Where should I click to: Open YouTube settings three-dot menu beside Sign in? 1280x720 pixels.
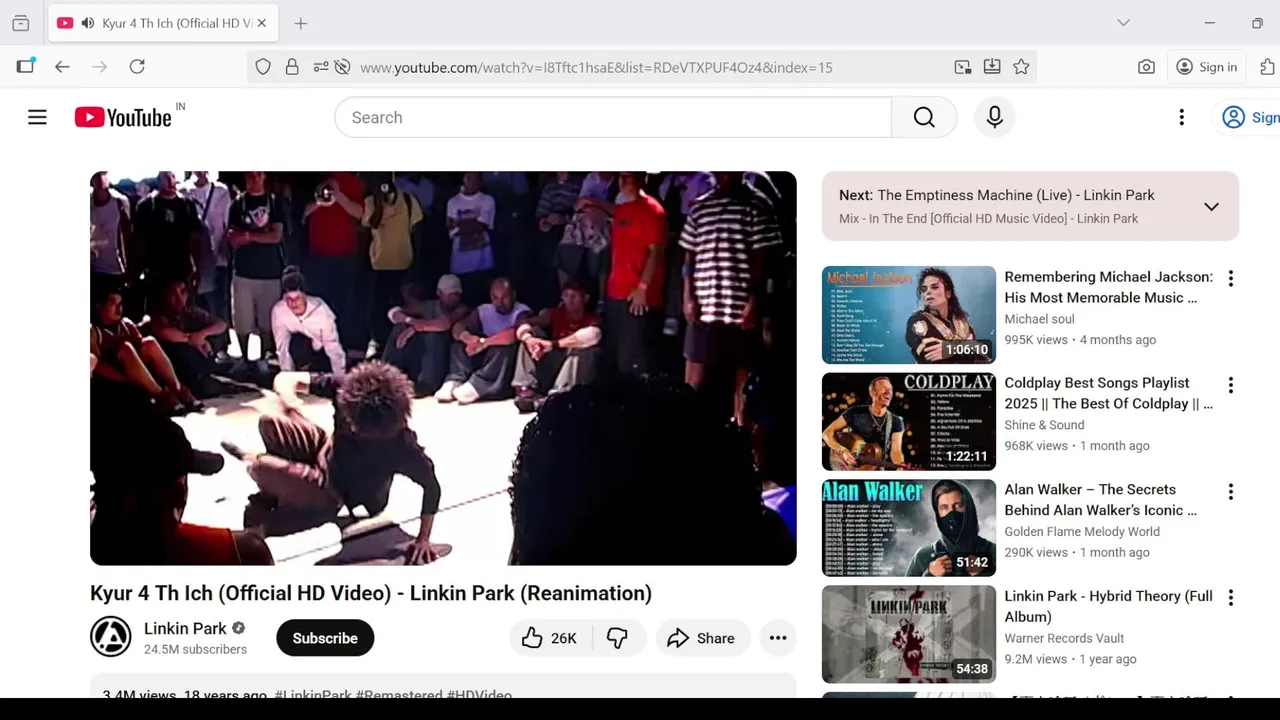pos(1181,117)
